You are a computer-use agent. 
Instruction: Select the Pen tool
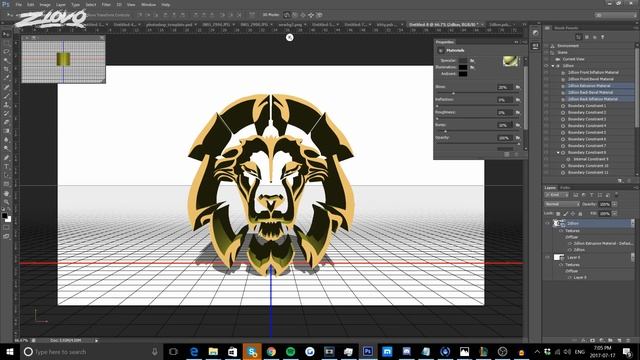point(7,158)
